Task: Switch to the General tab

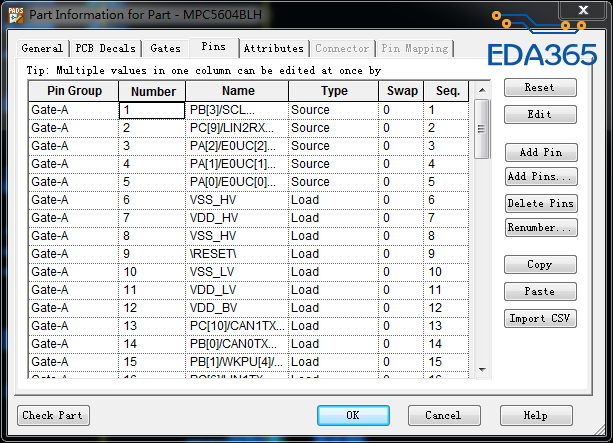Action: pyautogui.click(x=42, y=48)
